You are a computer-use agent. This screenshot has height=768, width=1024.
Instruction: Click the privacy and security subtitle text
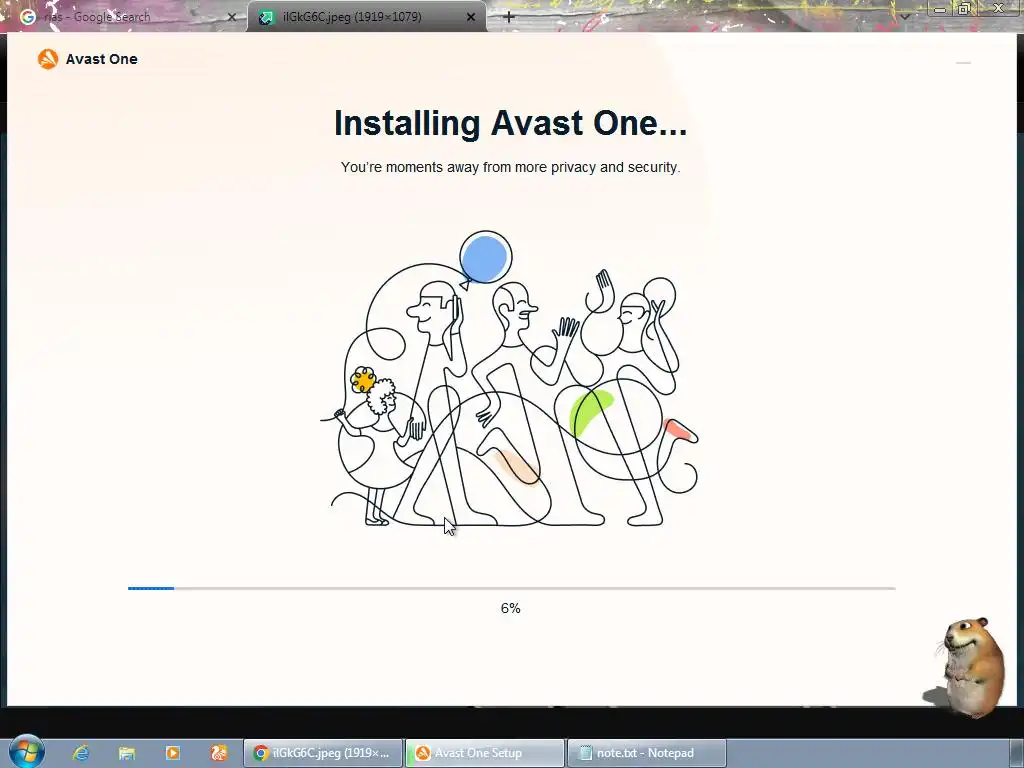(510, 167)
